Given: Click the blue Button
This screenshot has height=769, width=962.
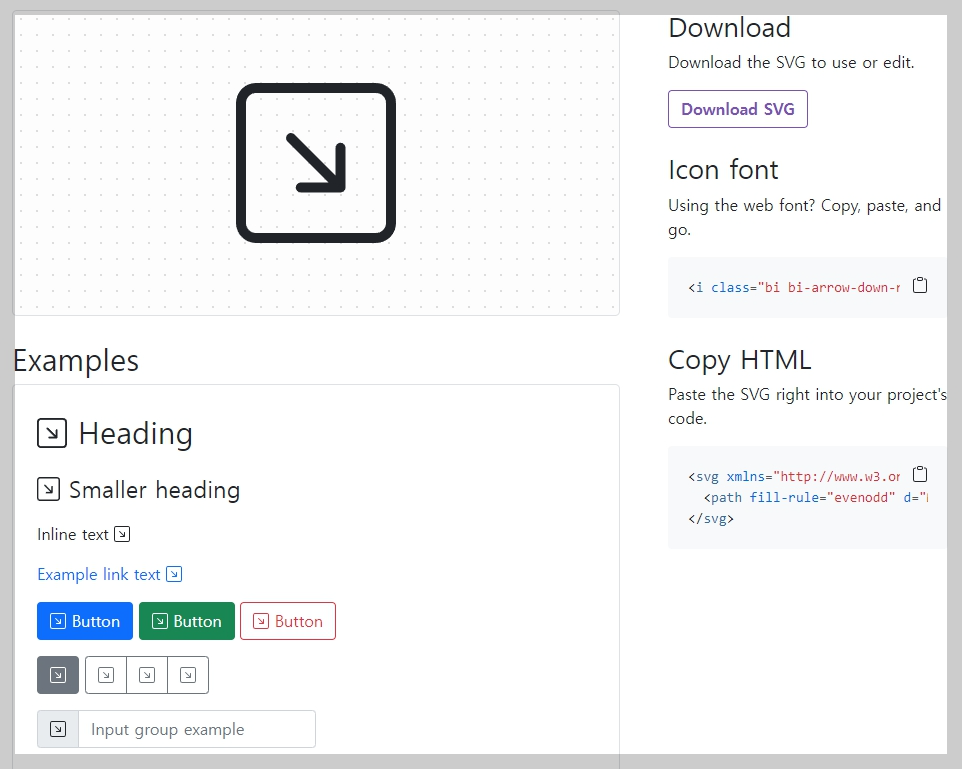Looking at the screenshot, I should pos(85,621).
